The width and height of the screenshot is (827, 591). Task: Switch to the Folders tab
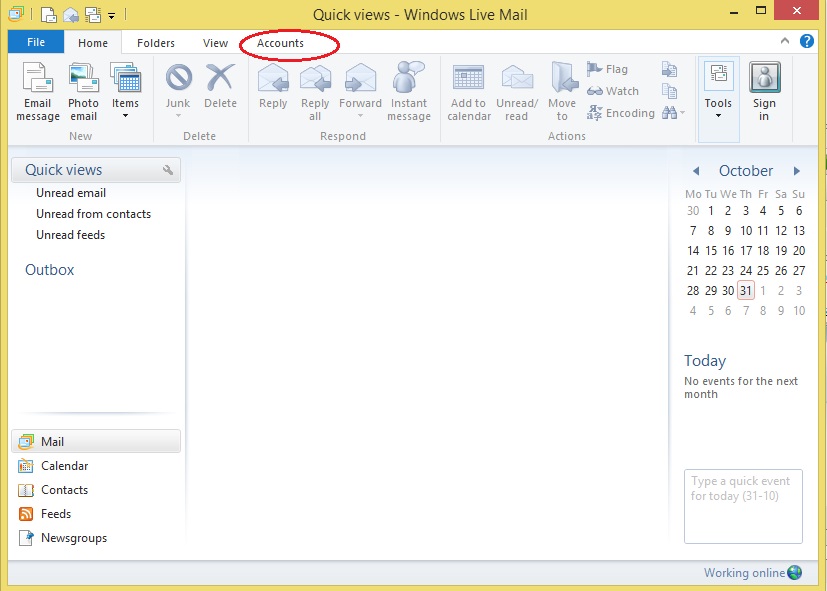click(156, 43)
